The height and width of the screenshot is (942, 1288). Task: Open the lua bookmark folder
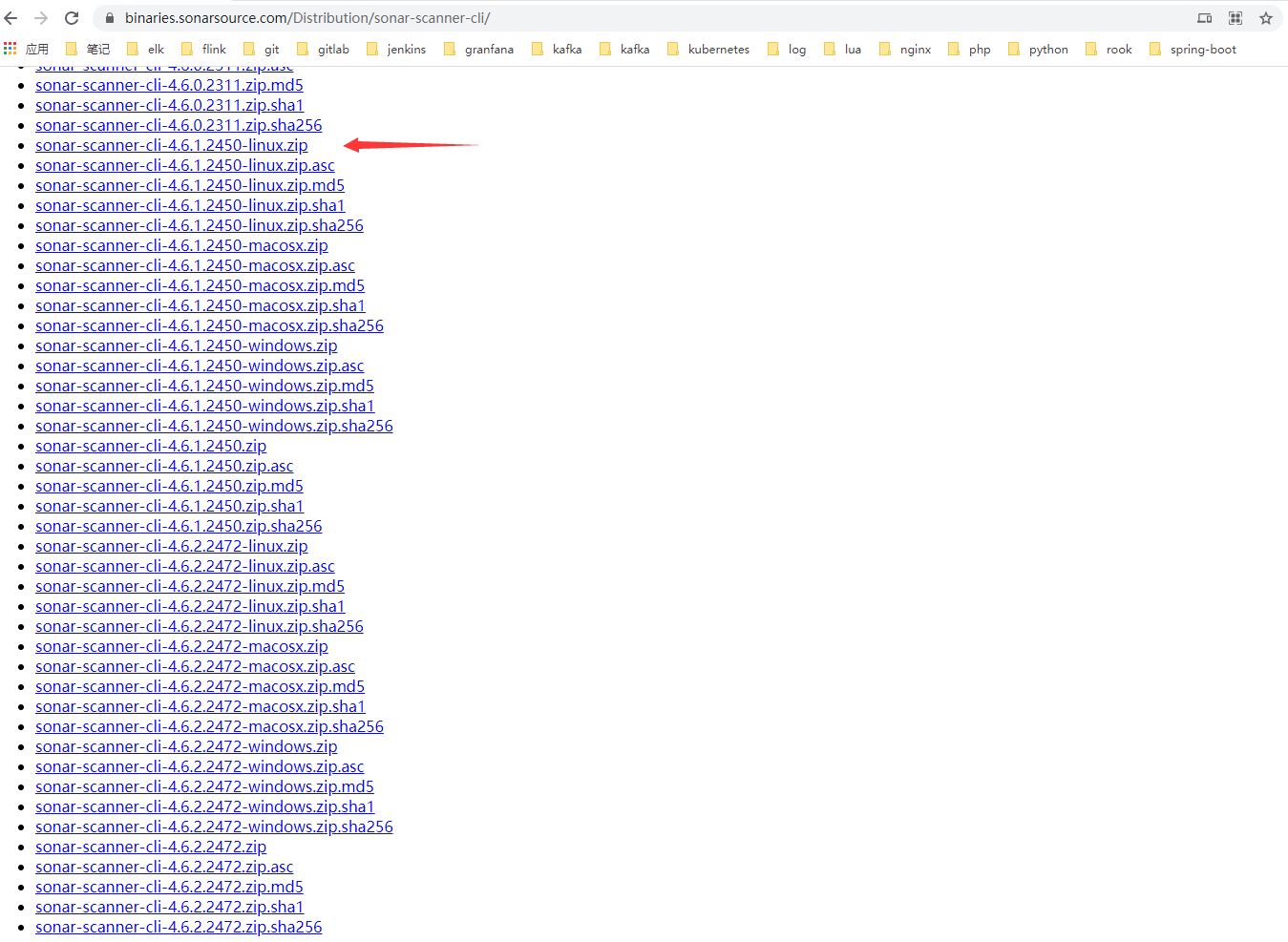(x=842, y=49)
